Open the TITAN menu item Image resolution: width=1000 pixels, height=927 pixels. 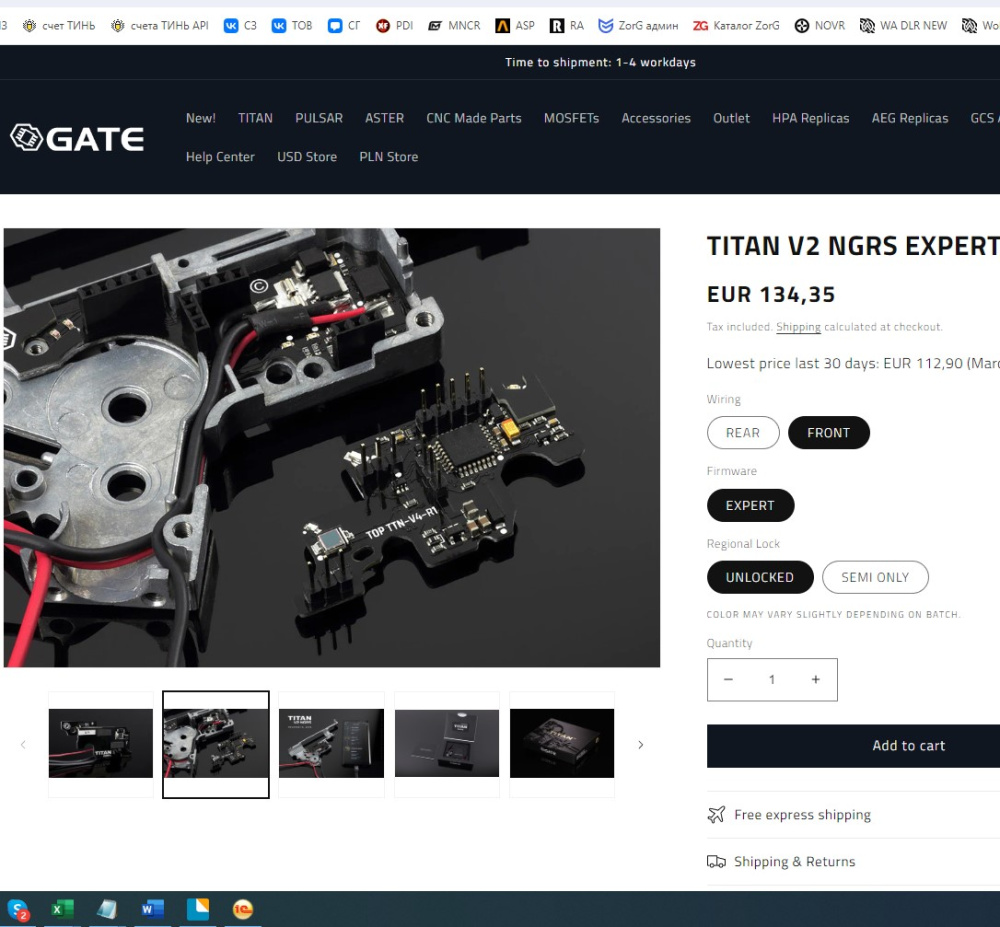coord(255,118)
